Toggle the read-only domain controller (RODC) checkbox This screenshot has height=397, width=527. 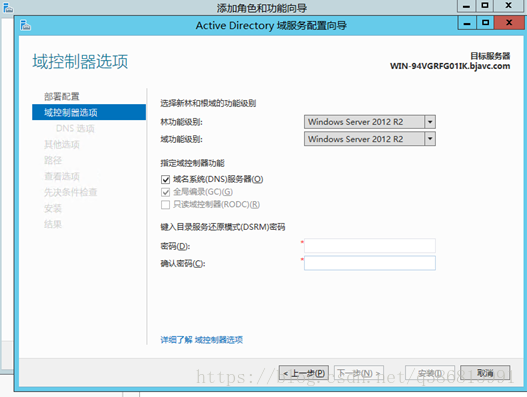(x=165, y=204)
